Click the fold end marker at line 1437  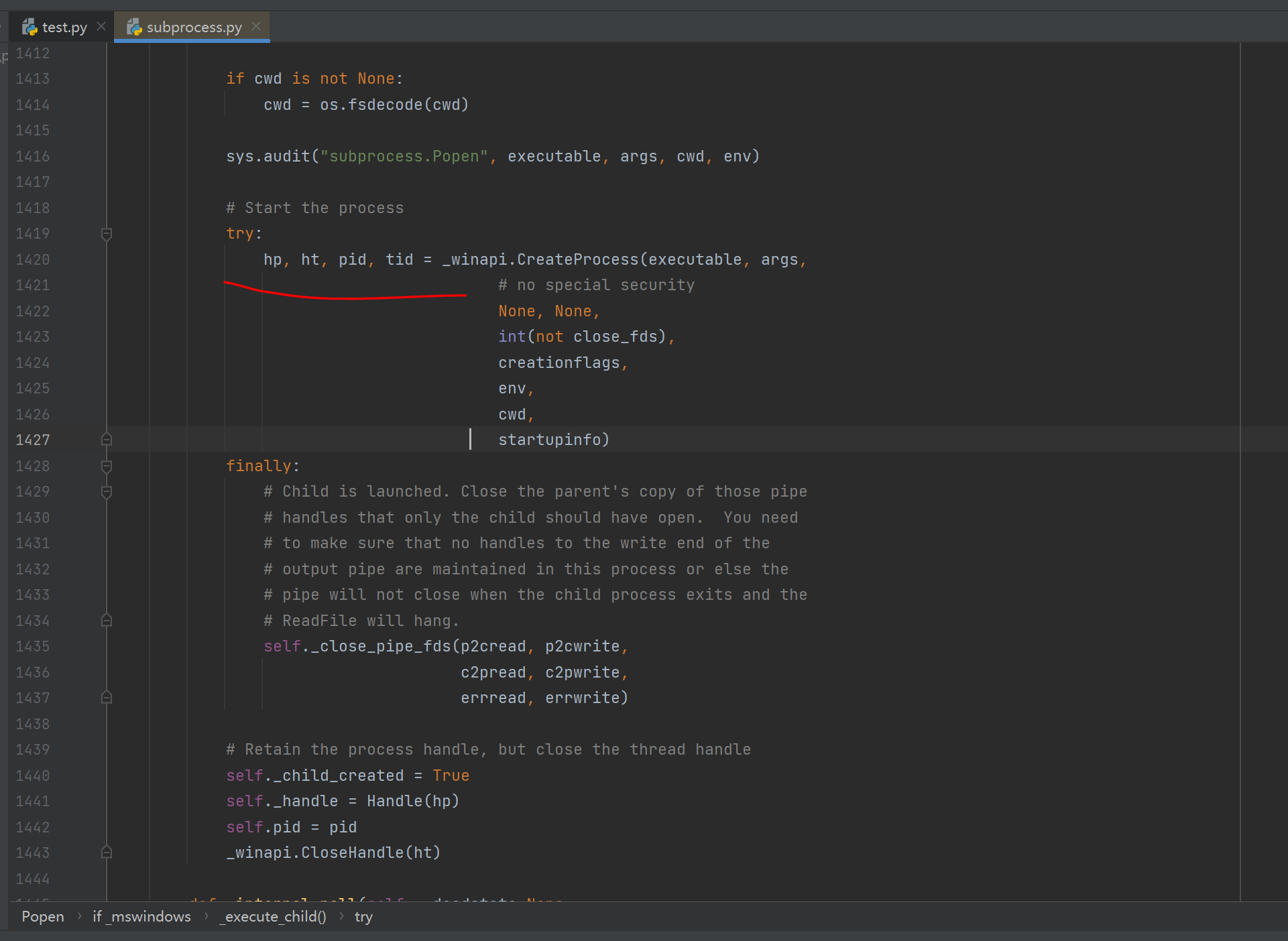click(106, 697)
